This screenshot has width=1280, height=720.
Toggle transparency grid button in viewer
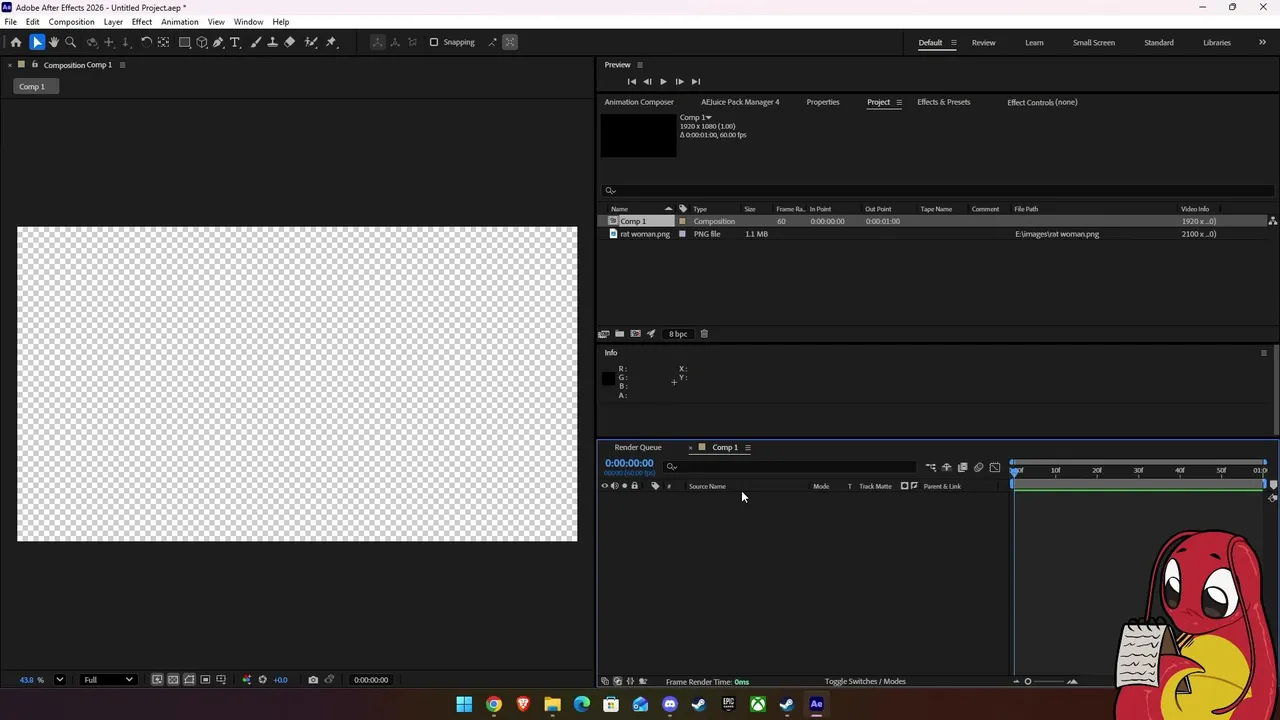click(173, 680)
